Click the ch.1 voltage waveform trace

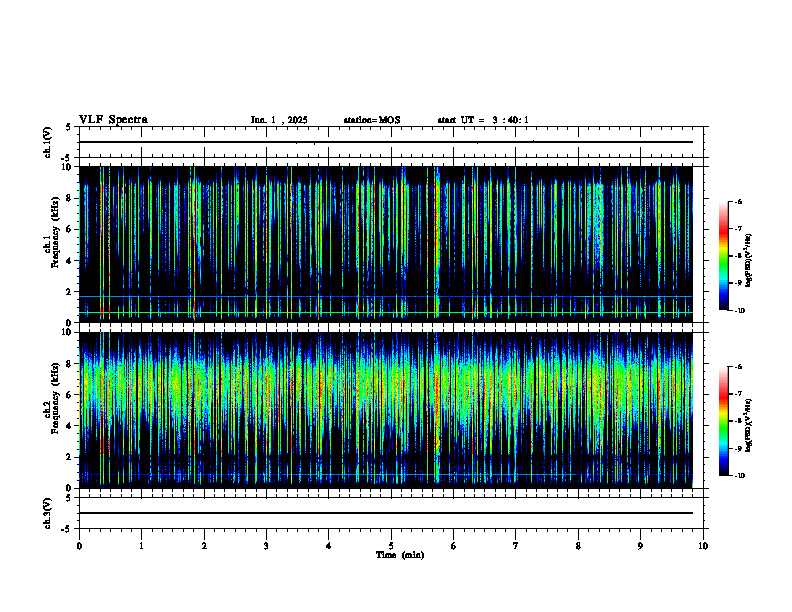point(386,142)
